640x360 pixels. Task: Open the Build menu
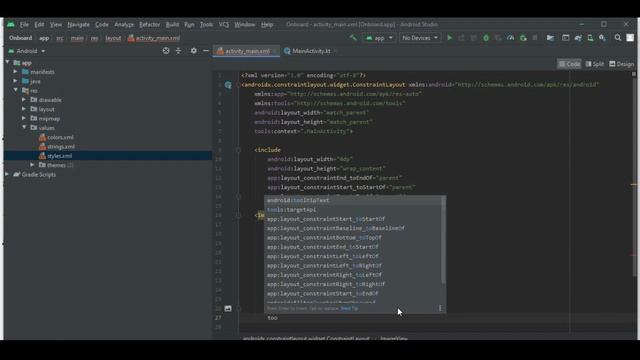(x=172, y=24)
